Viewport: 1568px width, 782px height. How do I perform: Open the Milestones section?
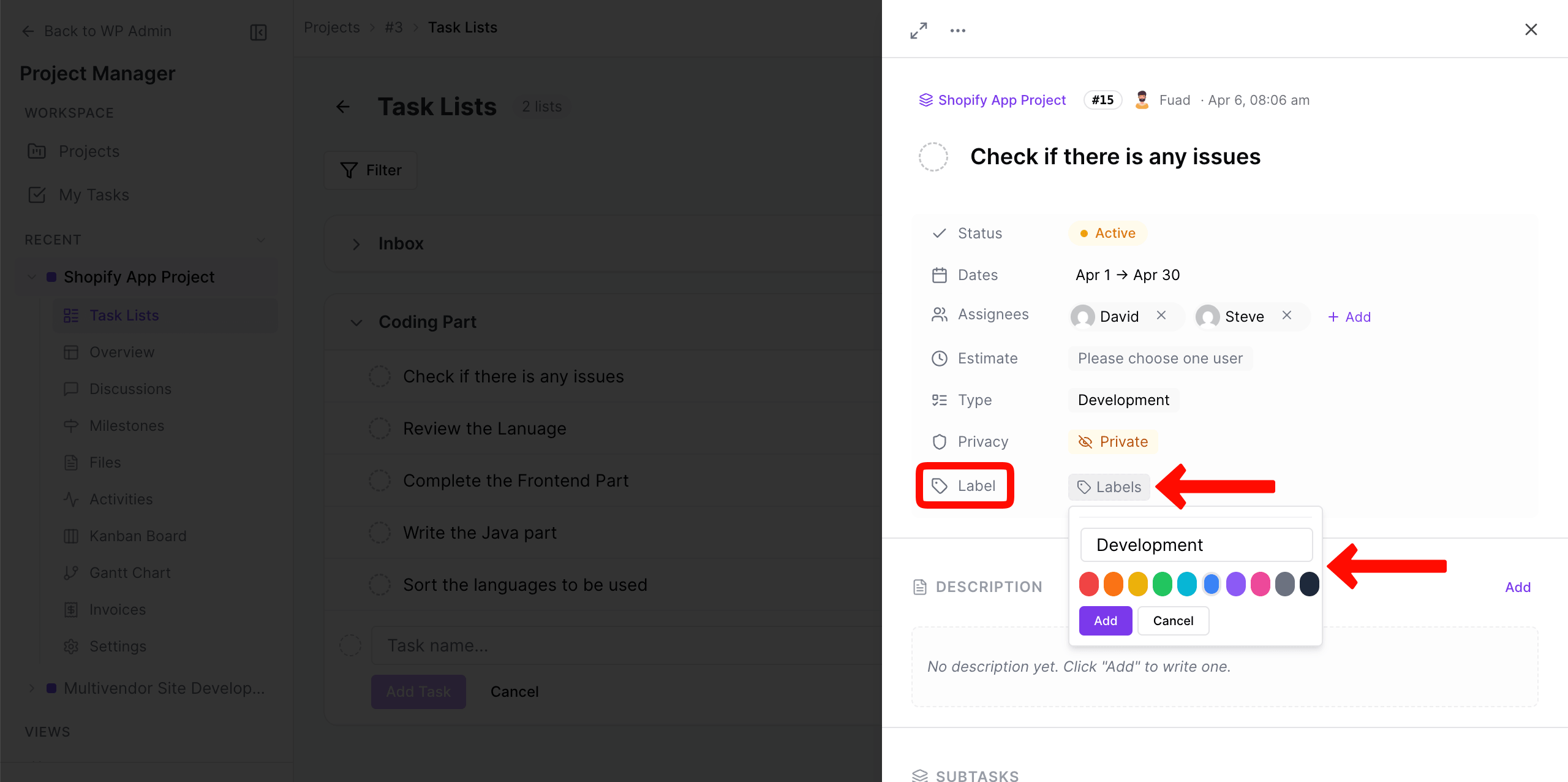click(x=126, y=425)
